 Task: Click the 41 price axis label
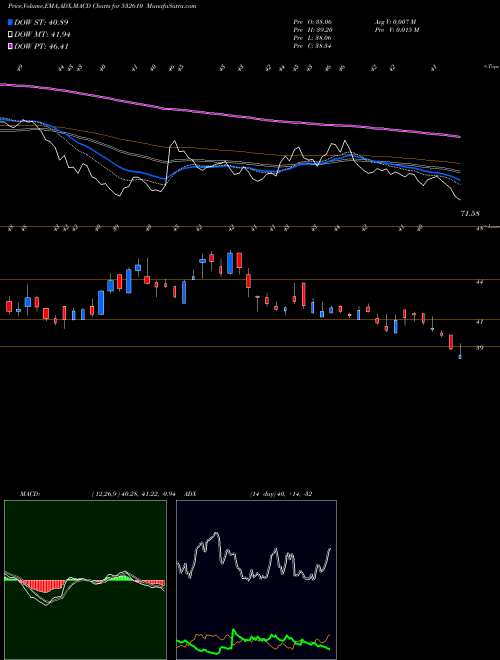479,322
